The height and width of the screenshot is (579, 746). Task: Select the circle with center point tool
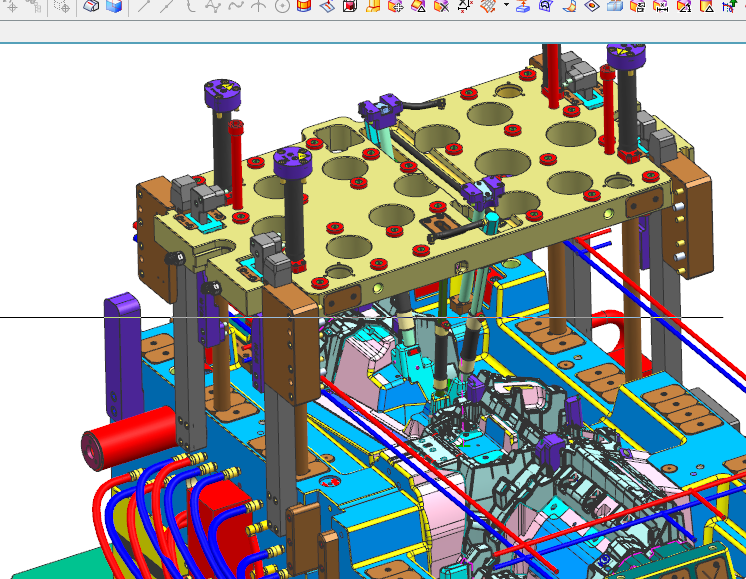282,6
